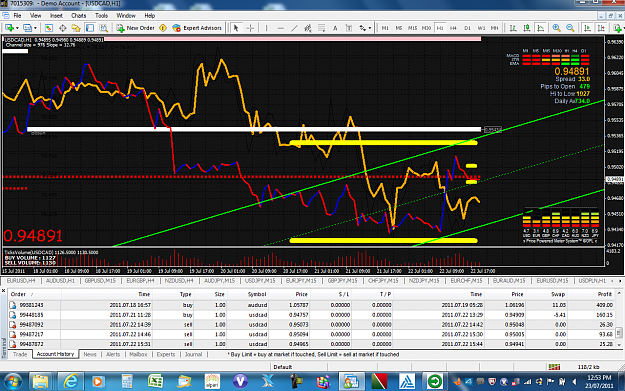625x391 pixels.
Task: Switch to Candlesticks display
Action: [527, 28]
